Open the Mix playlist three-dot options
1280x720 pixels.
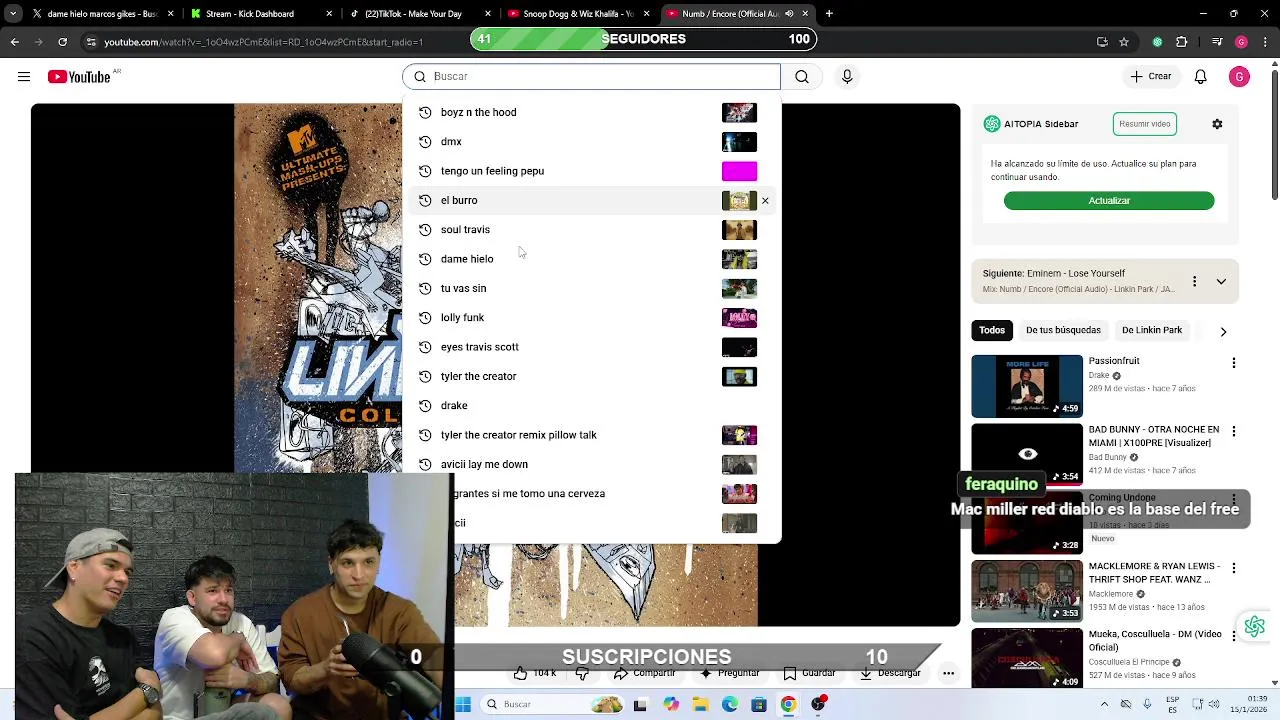pyautogui.click(x=1194, y=282)
